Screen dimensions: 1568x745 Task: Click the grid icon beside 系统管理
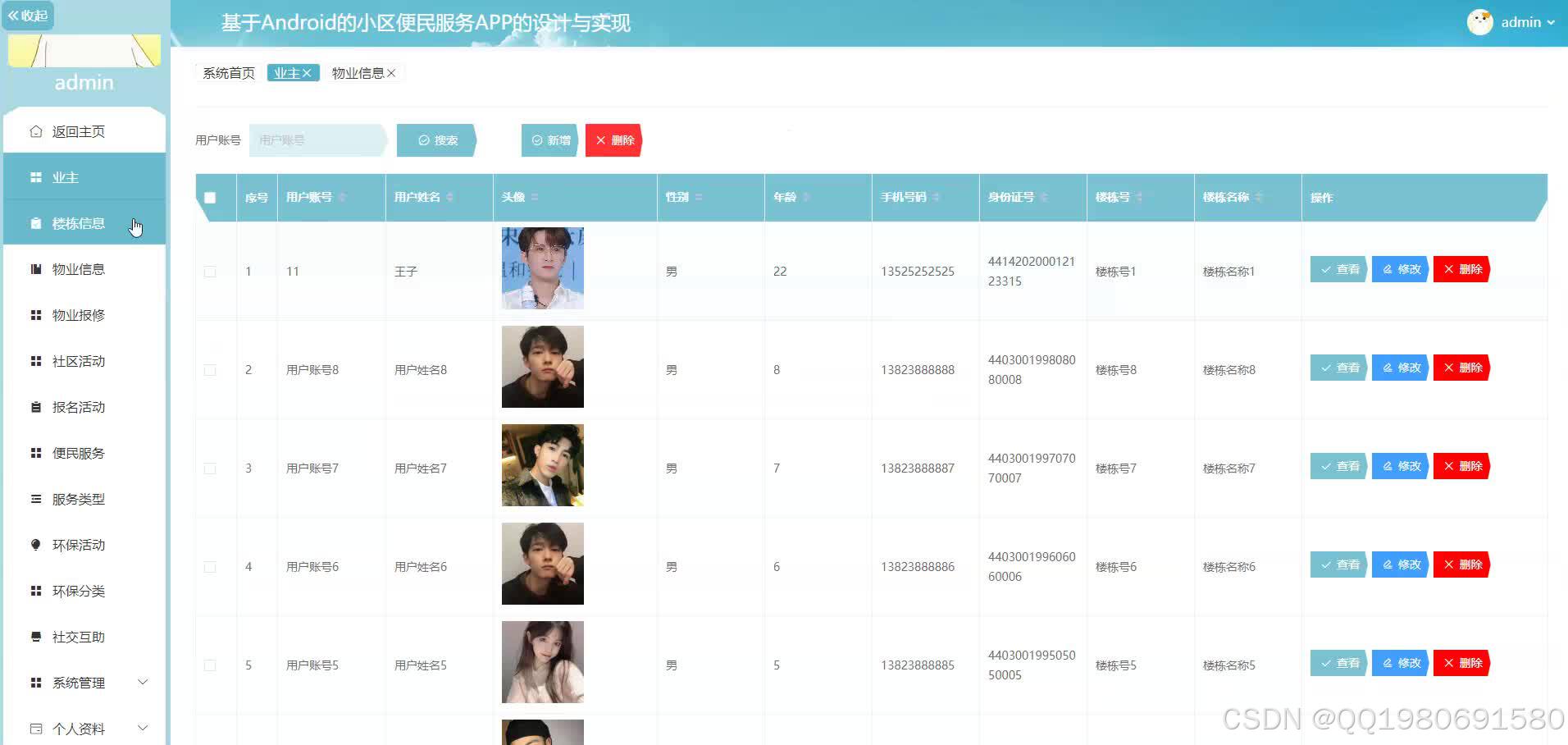tap(35, 683)
